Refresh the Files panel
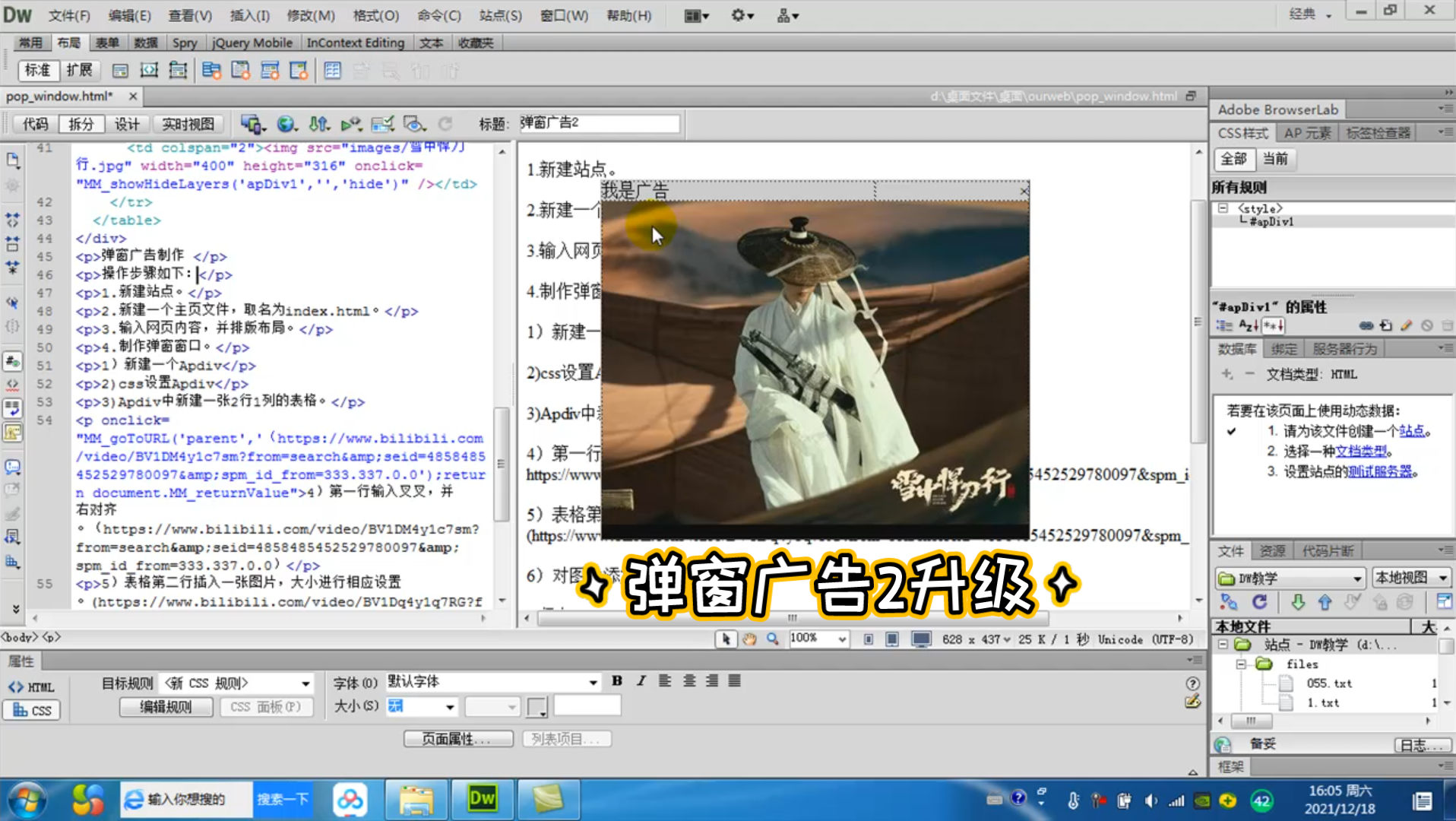The width and height of the screenshot is (1456, 821). tap(1259, 602)
